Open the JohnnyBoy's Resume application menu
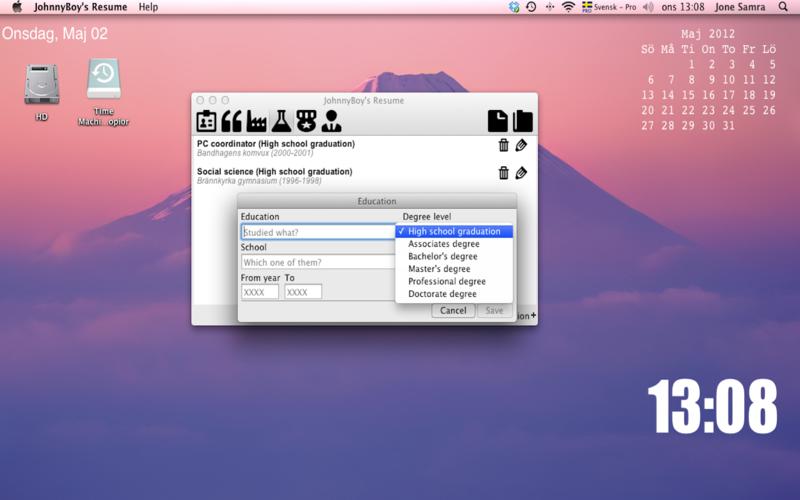 [80, 7]
